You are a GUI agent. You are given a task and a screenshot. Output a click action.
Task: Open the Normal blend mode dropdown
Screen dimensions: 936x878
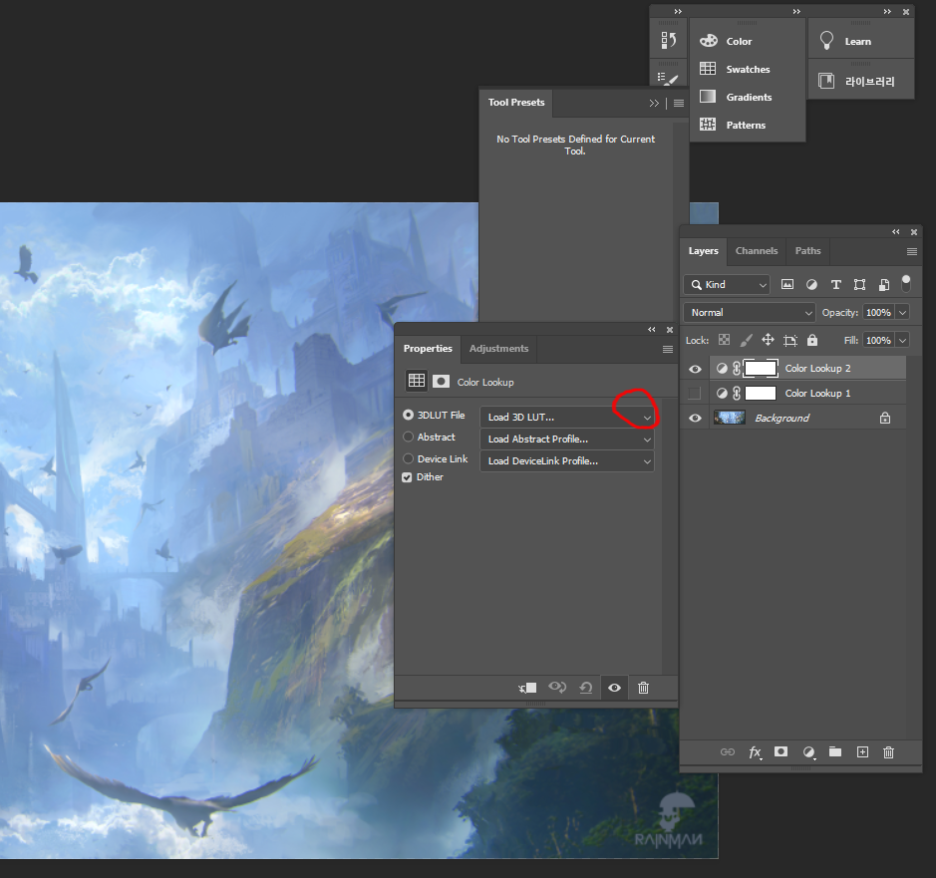point(749,313)
